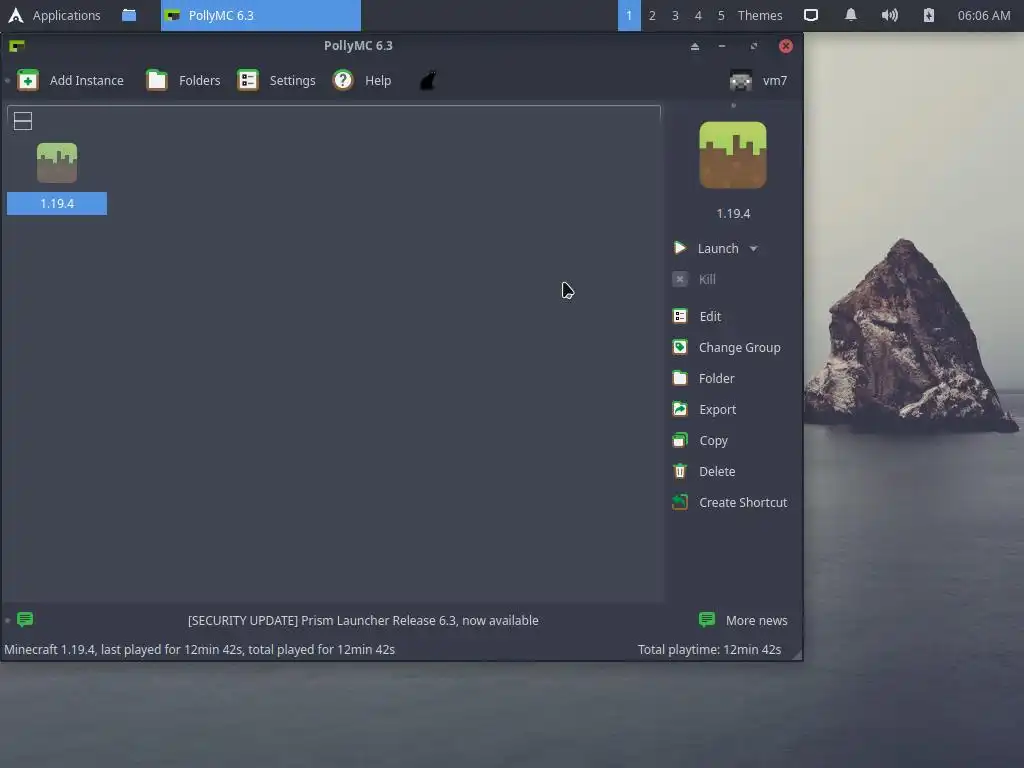Viewport: 1024px width, 768px height.
Task: Click the Minecraft 1.19.4 last played status text
Action: click(199, 649)
